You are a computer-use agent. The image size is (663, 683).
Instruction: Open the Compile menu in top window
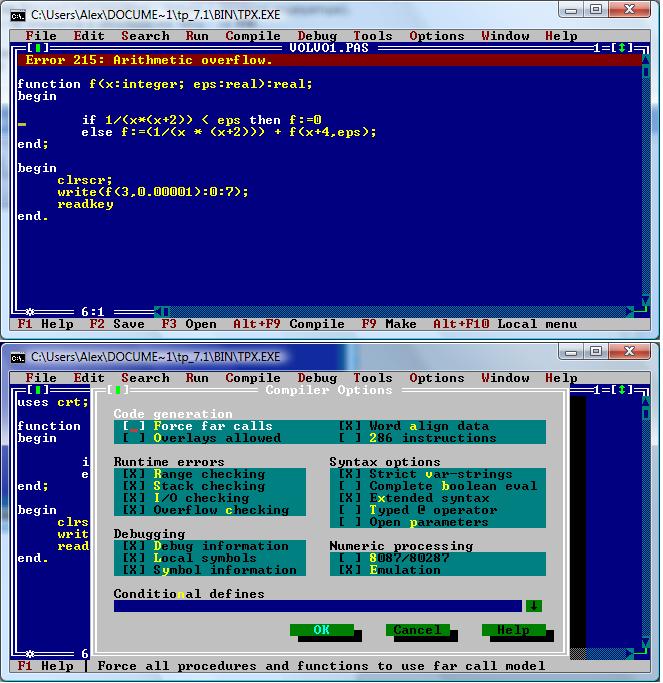[253, 36]
